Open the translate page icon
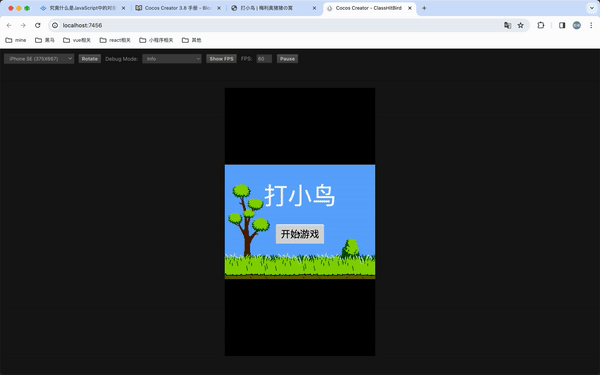Screen dimensions: 600x375 click(x=507, y=25)
